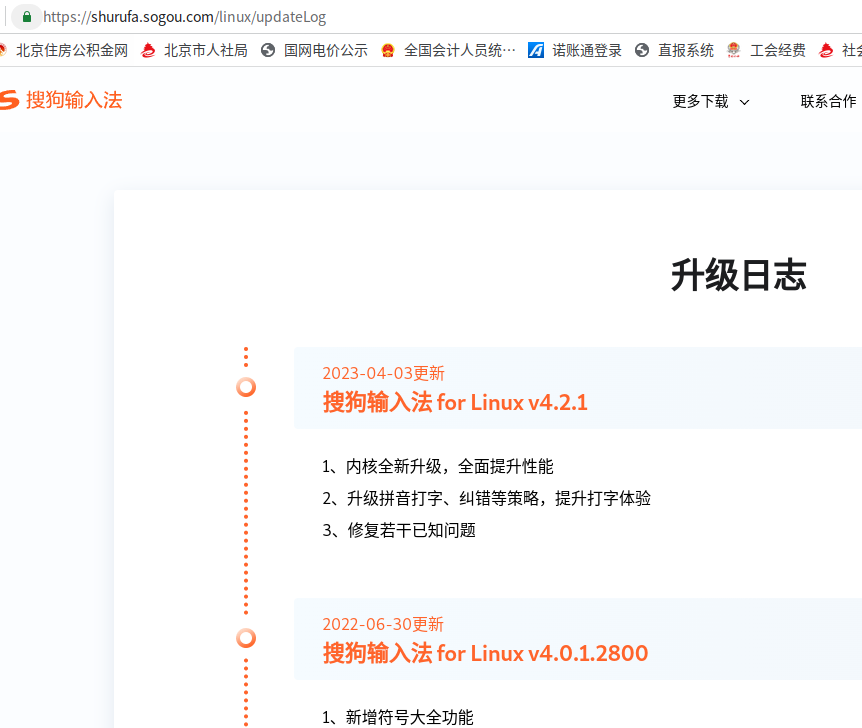Click the blue 诺账通登录 bookmark icon
Screen dimensions: 862x728
click(536, 51)
